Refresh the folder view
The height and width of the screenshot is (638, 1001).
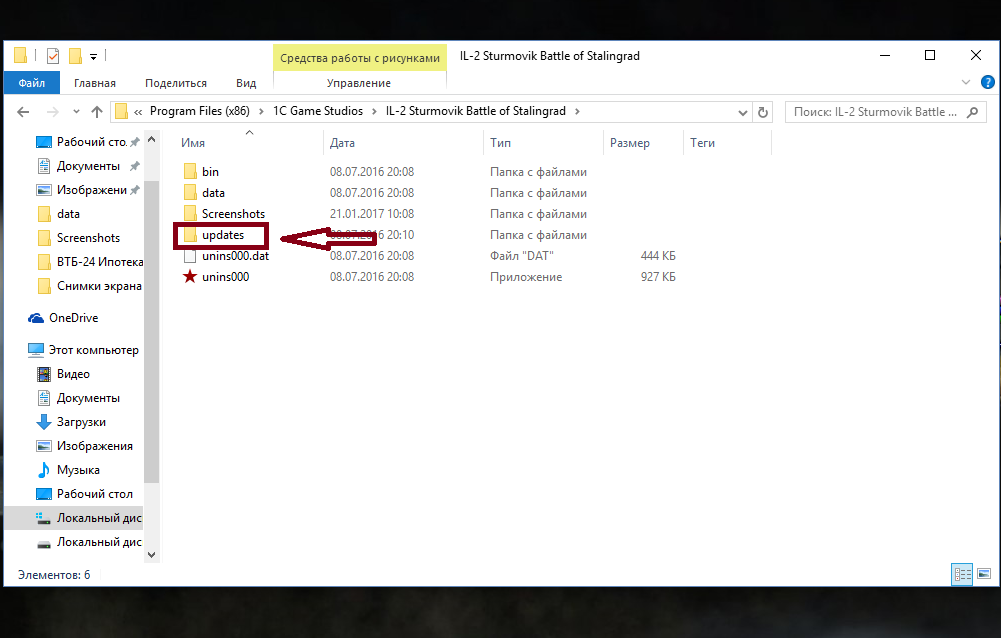pyautogui.click(x=762, y=112)
